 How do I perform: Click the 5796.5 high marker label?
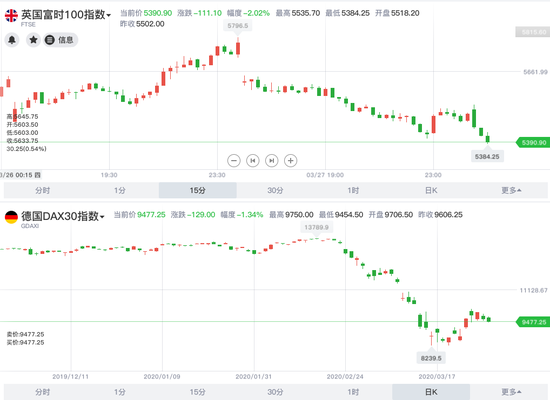tap(237, 26)
